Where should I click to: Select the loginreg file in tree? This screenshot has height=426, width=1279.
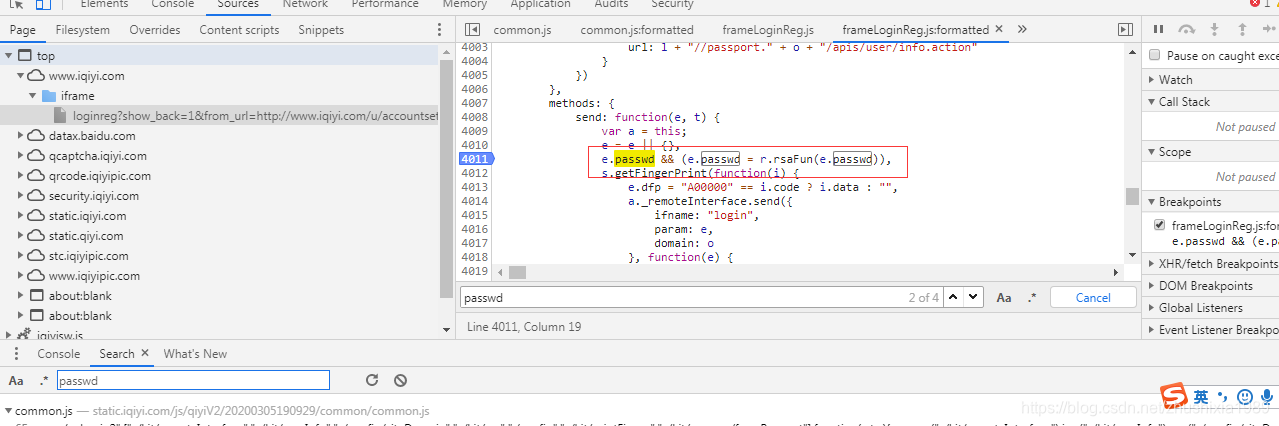[255, 116]
